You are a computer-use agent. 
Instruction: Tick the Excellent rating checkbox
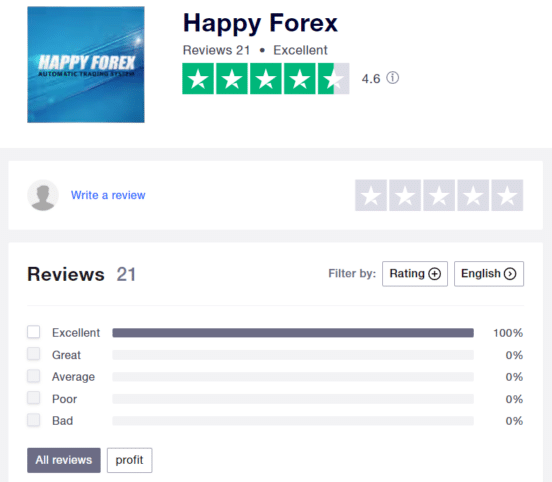point(33,332)
